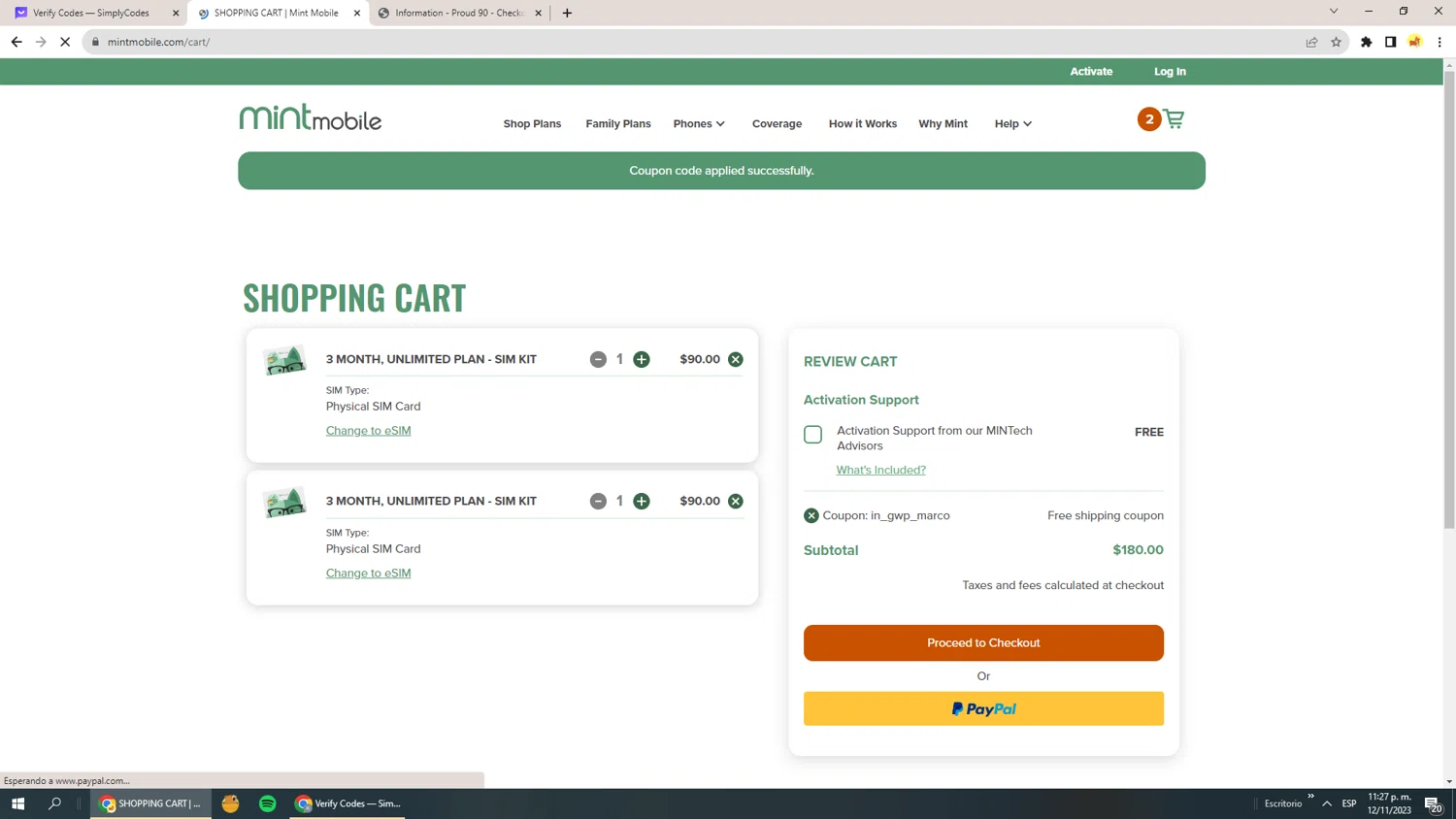Bookmark this page with the star icon
This screenshot has height=819, width=1456.
tap(1336, 42)
